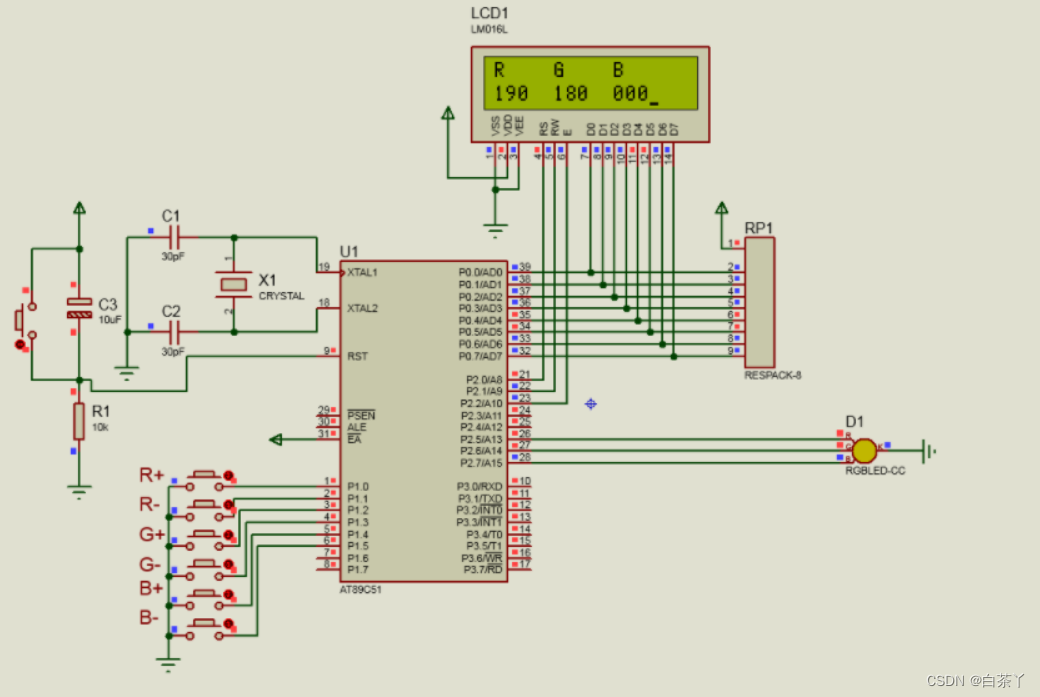Select the C3 10uF electrolytic capacitor
The image size is (1040, 697).
[79, 309]
